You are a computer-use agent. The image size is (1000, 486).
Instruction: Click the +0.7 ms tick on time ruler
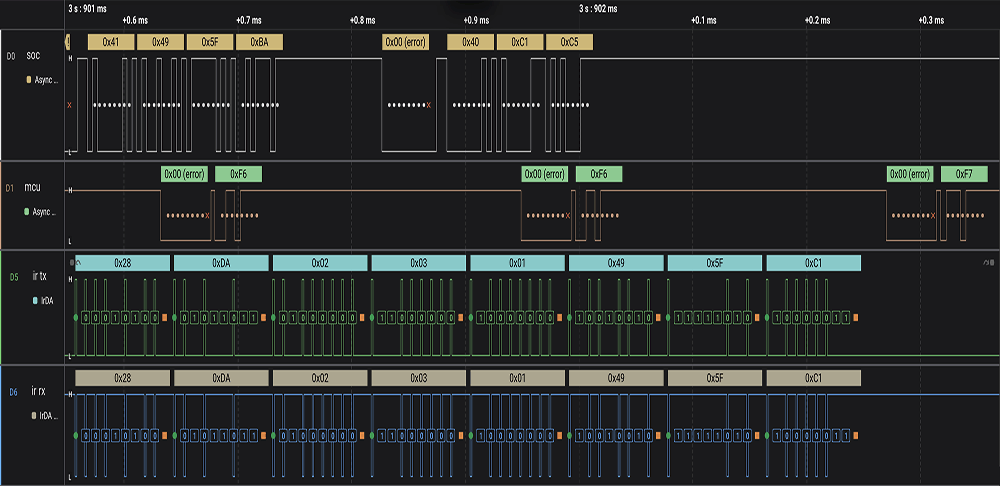249,20
